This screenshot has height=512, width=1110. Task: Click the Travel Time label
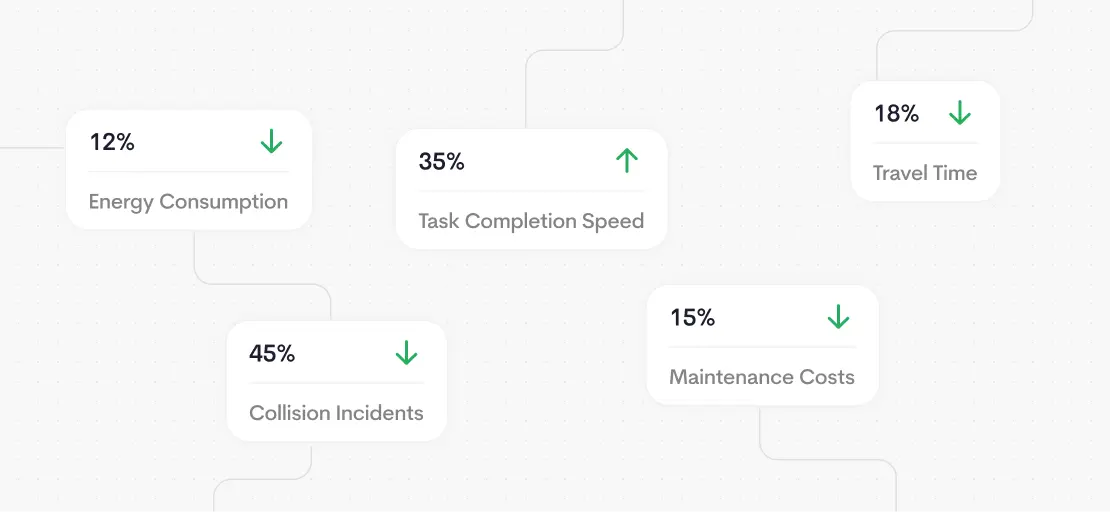click(925, 173)
